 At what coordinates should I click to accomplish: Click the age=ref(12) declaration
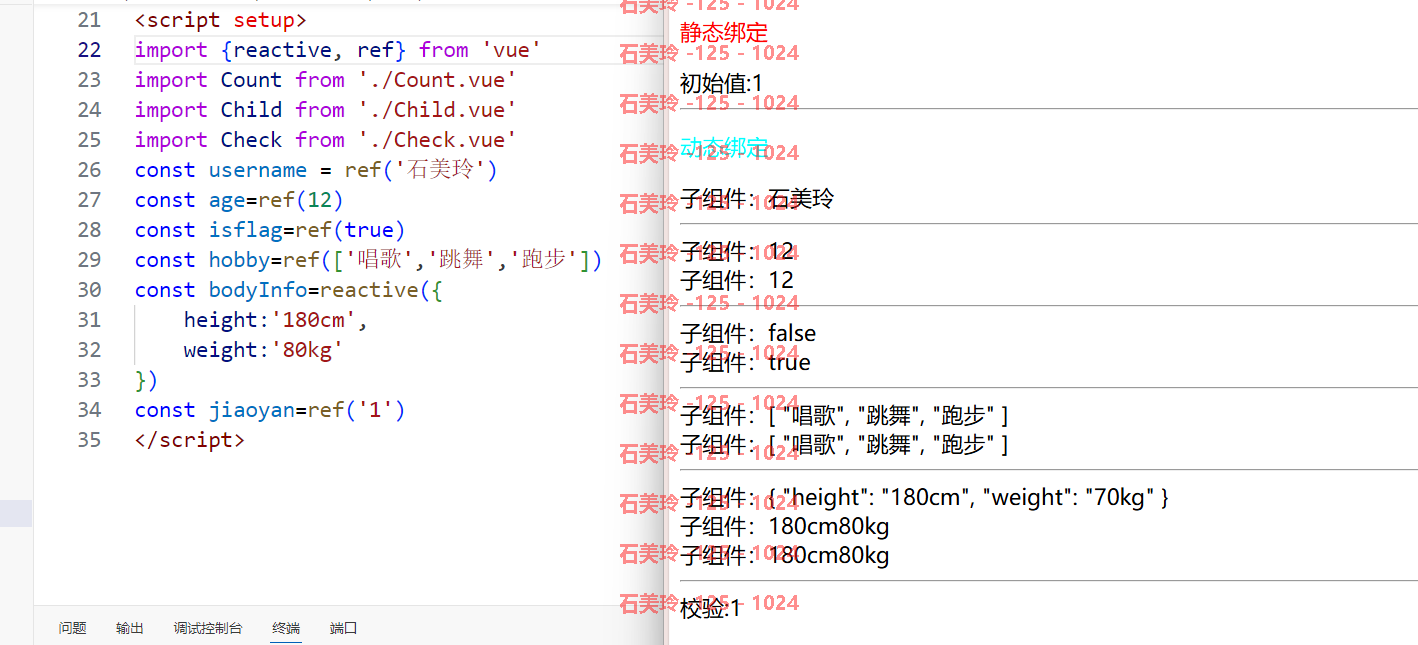[x=277, y=200]
